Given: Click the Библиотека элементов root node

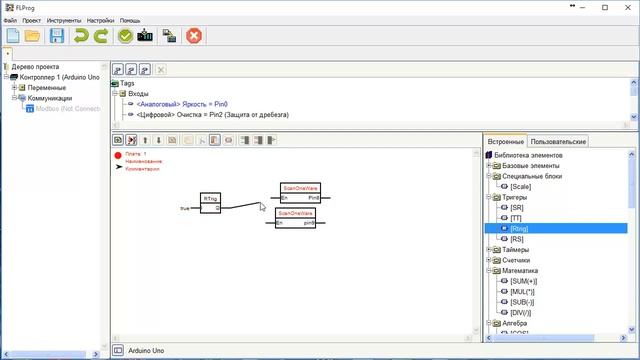Looking at the screenshot, I should (528, 155).
